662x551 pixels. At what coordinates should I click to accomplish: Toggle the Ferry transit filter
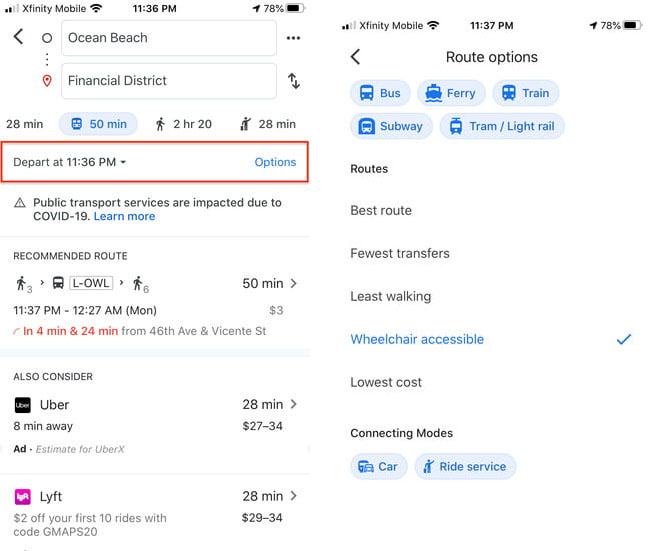coord(451,93)
